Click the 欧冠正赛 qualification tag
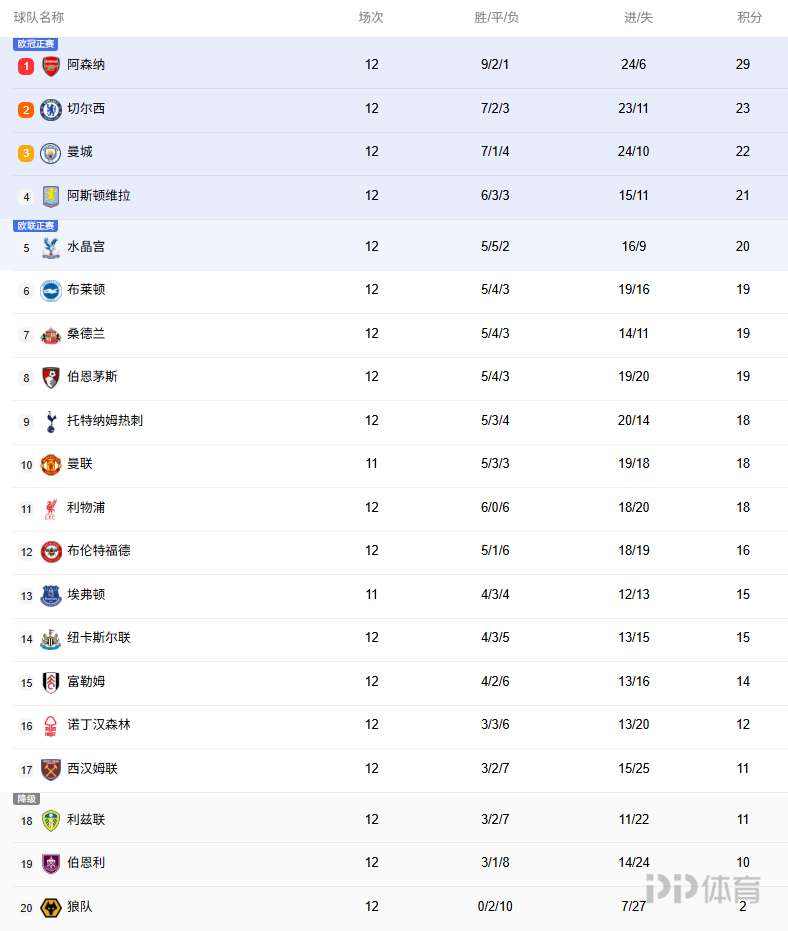Image resolution: width=788 pixels, height=931 pixels. [x=35, y=44]
